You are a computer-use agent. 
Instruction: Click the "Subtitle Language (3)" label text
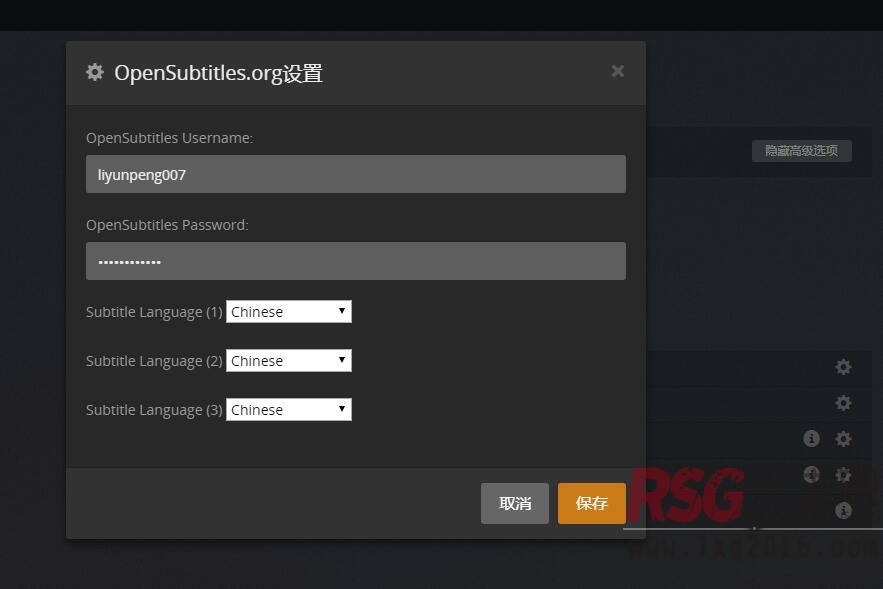coord(154,410)
